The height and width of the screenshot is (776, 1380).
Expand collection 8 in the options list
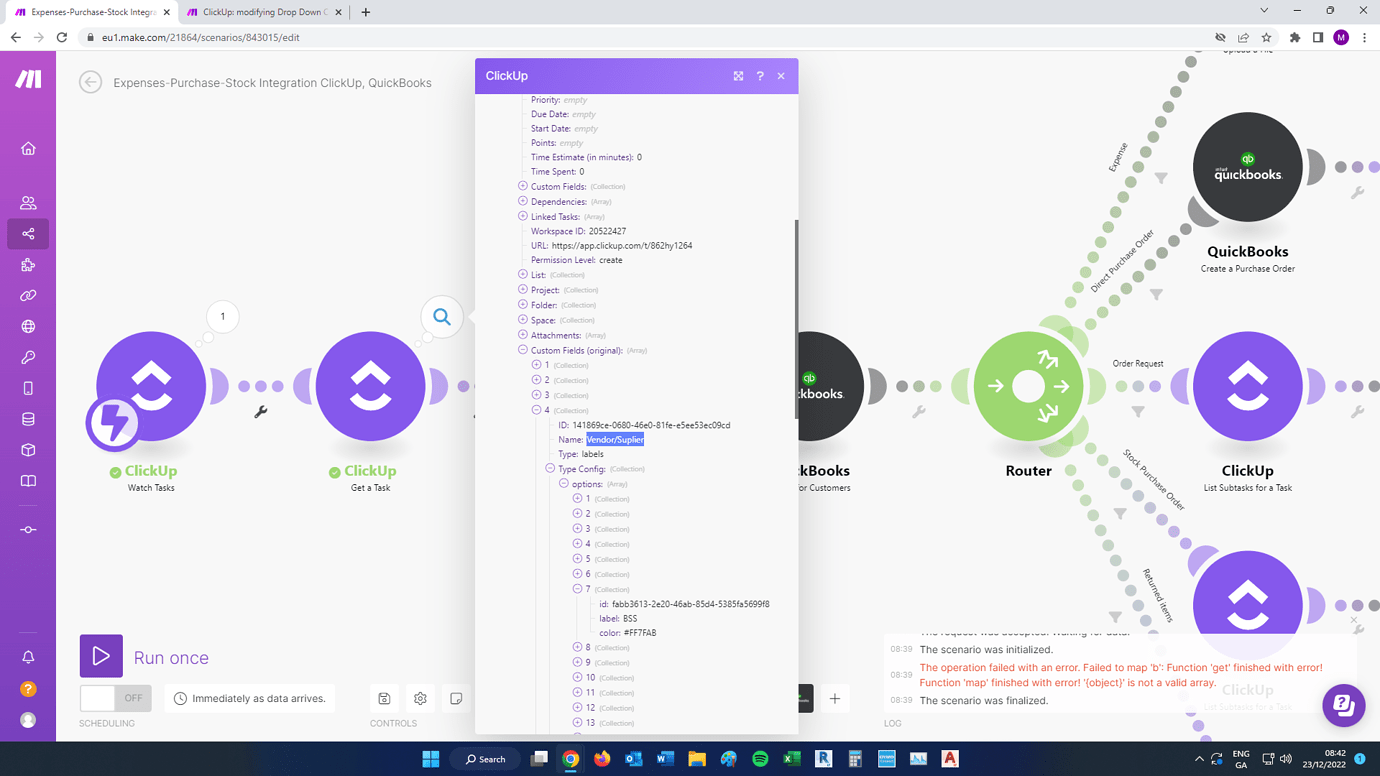[x=578, y=647]
